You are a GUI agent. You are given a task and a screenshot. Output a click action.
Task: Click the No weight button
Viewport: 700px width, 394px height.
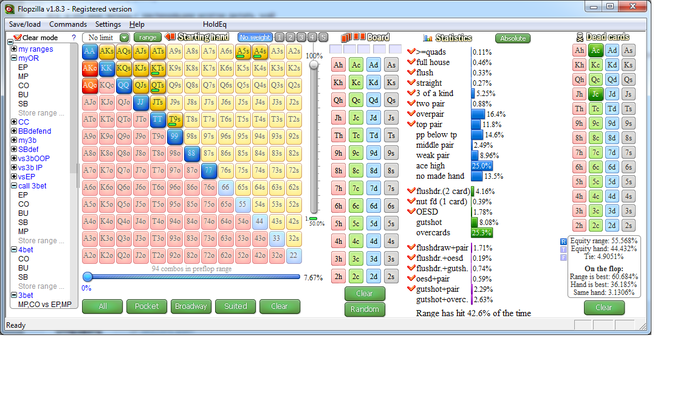255,37
